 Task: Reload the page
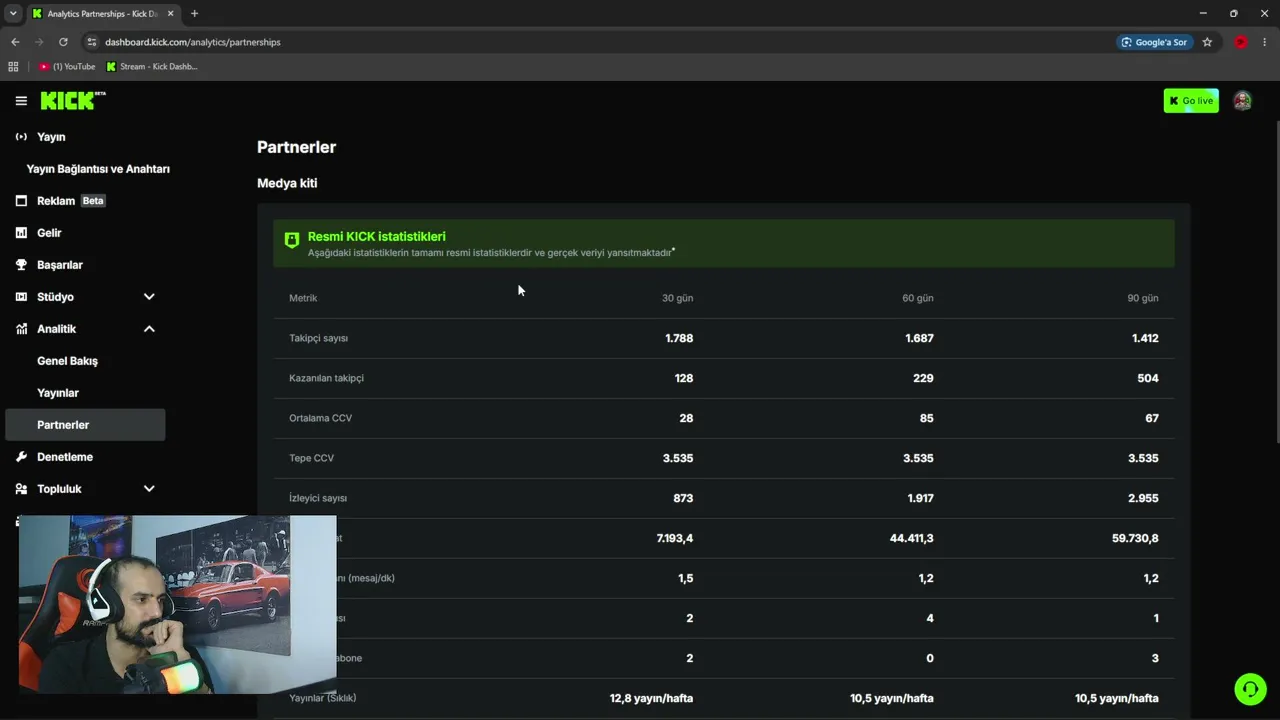click(x=63, y=42)
